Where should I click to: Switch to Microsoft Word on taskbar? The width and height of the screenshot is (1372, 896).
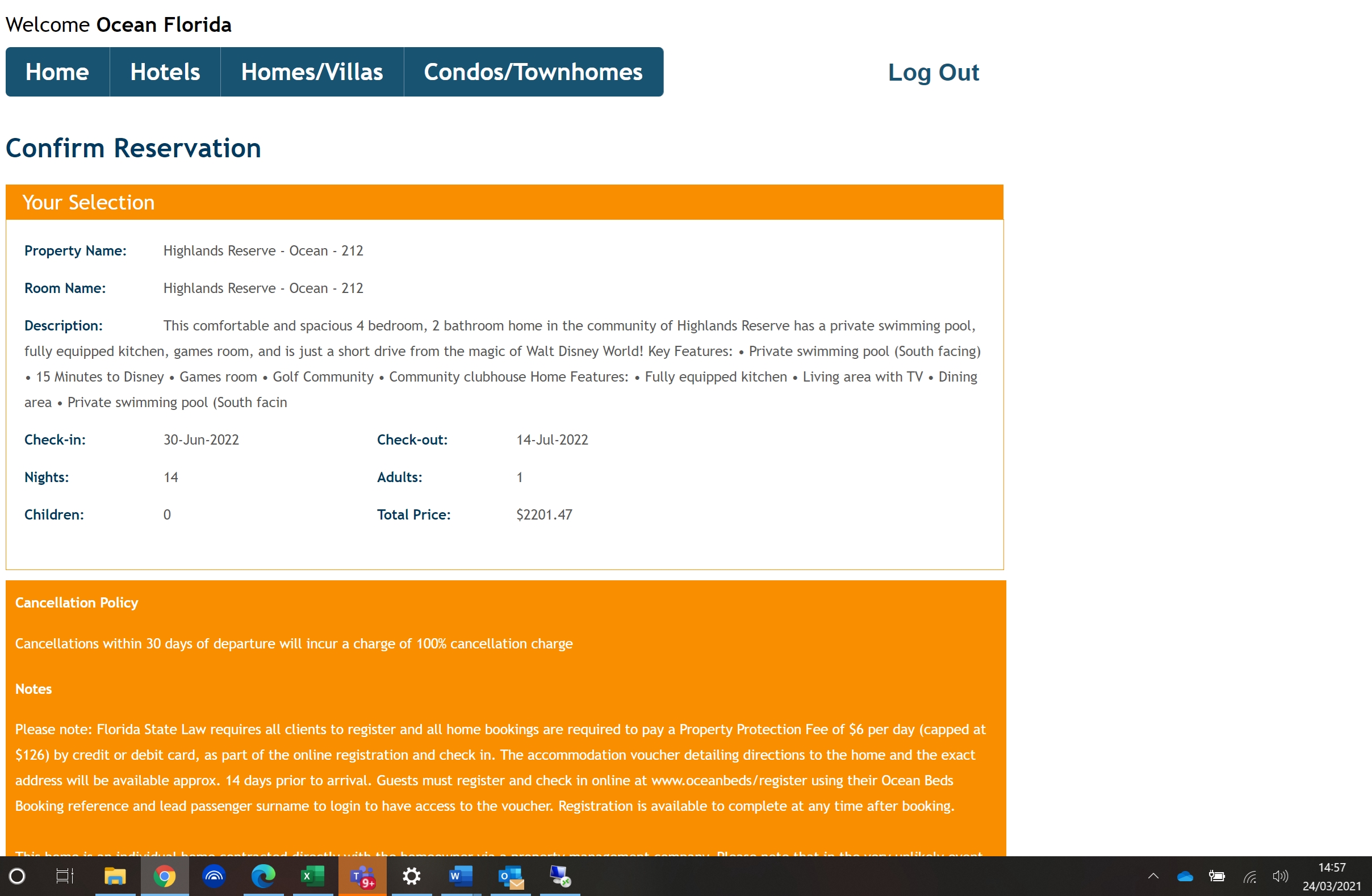click(x=461, y=876)
